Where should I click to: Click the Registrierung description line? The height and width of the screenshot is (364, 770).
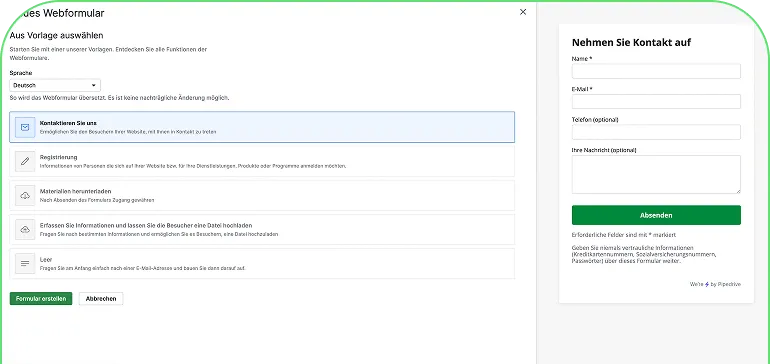coord(193,166)
